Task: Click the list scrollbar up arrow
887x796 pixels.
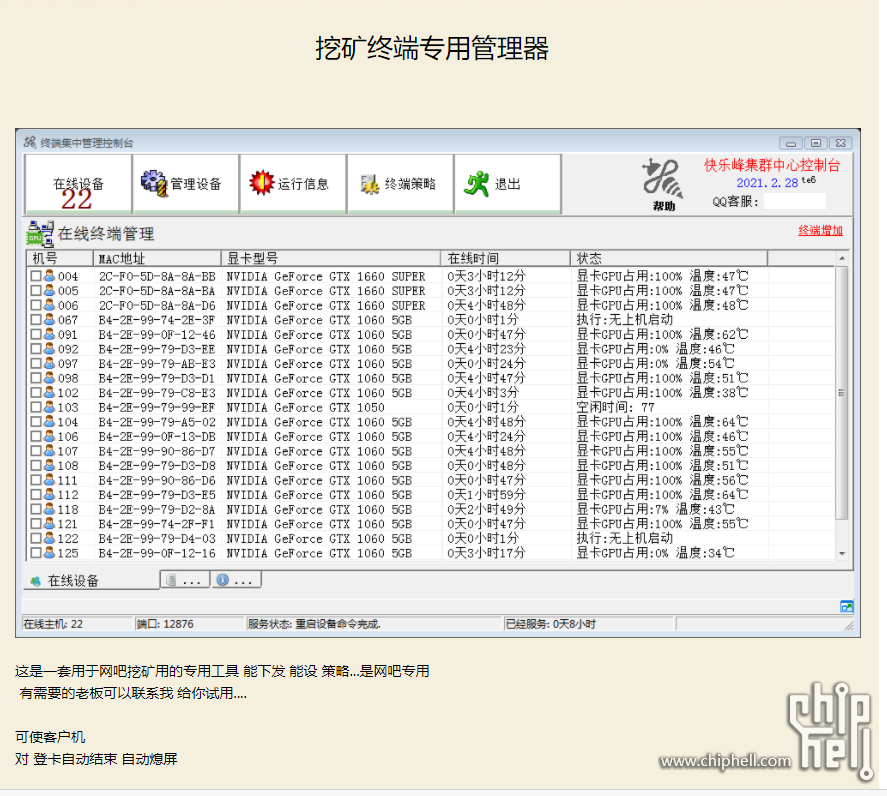Action: click(x=842, y=258)
